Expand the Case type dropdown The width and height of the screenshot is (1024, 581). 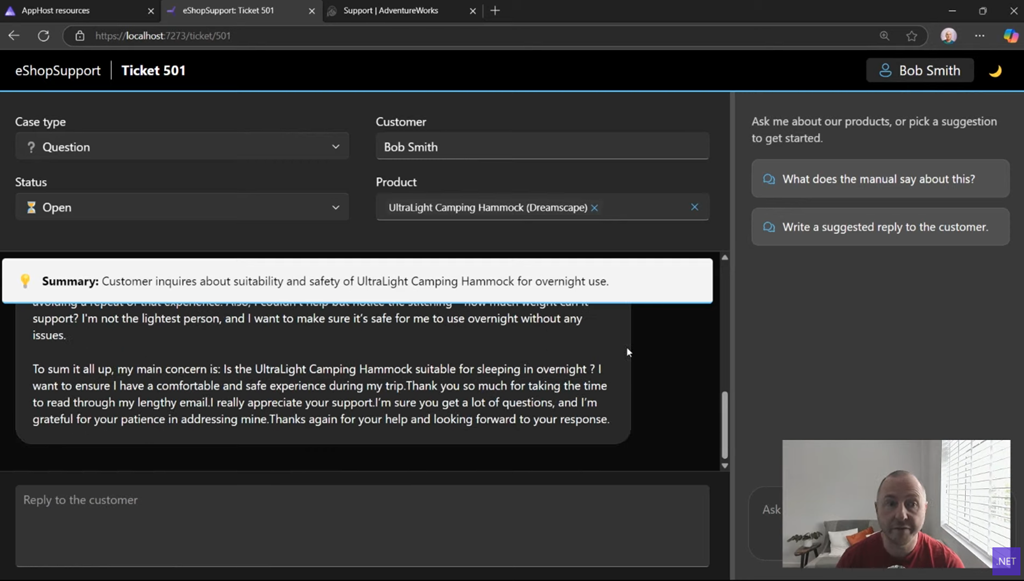(182, 147)
